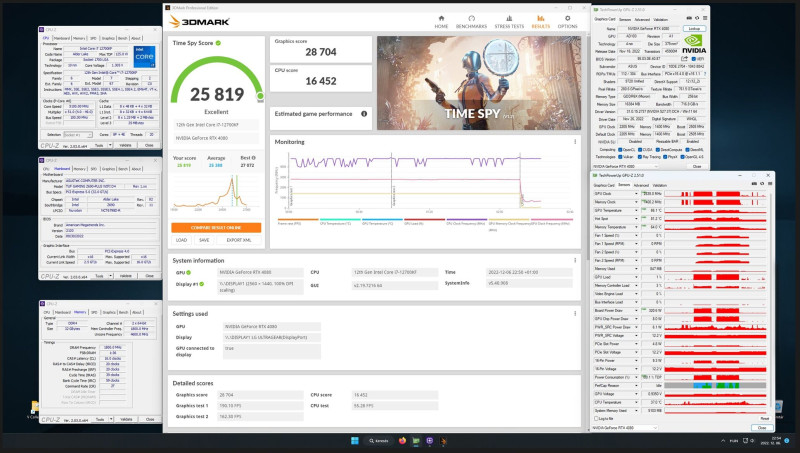Image resolution: width=800 pixels, height=453 pixels.
Task: Click the Lookup button in GPU-Z
Action: pyautogui.click(x=694, y=29)
